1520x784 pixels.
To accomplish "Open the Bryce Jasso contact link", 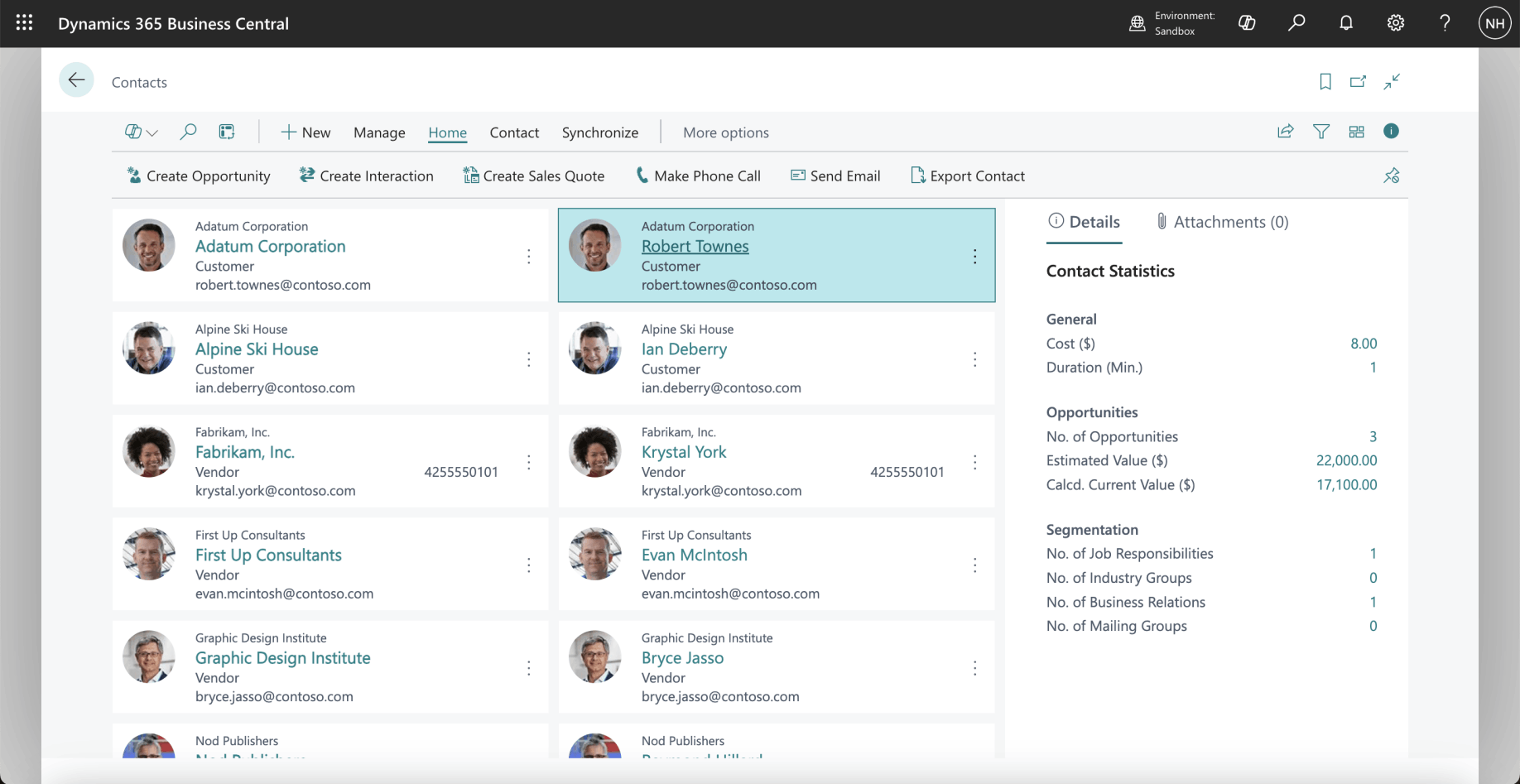I will [x=682, y=658].
